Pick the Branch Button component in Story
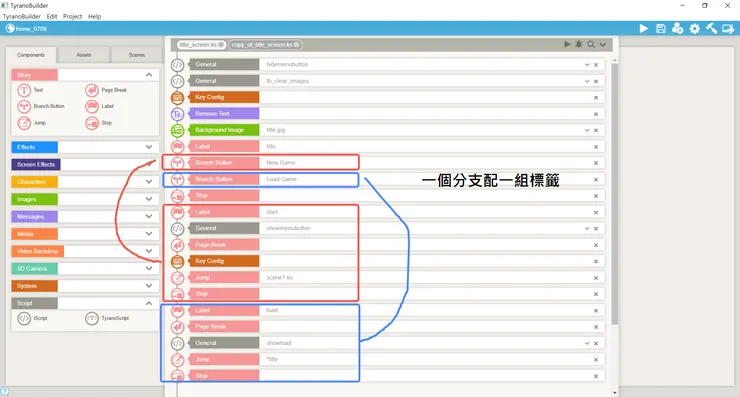The image size is (740, 397). [x=24, y=107]
